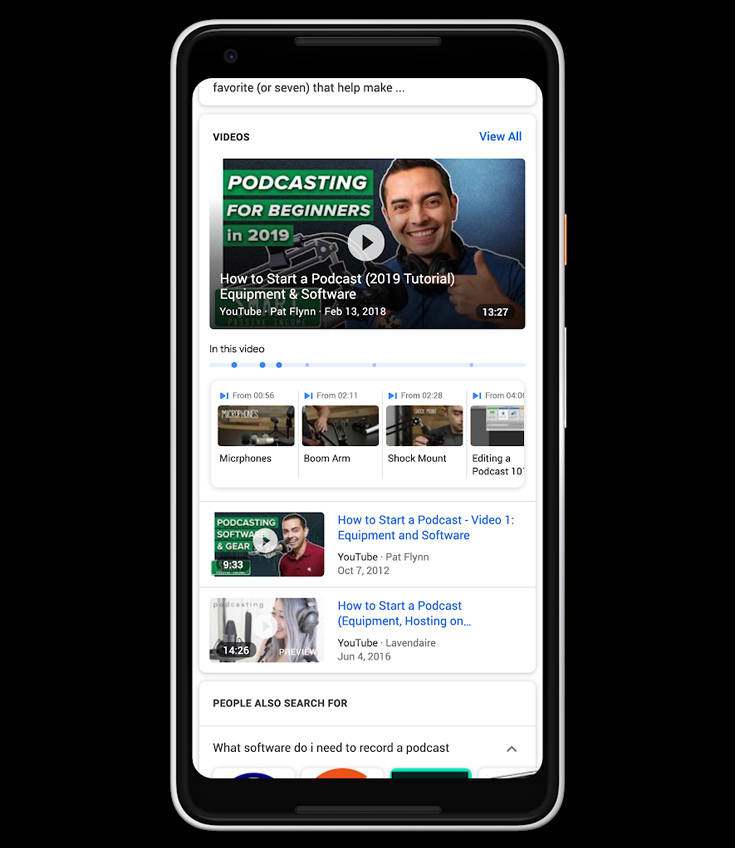The image size is (735, 848).
Task: Click skip icon next to From 04:08
Action: (477, 396)
